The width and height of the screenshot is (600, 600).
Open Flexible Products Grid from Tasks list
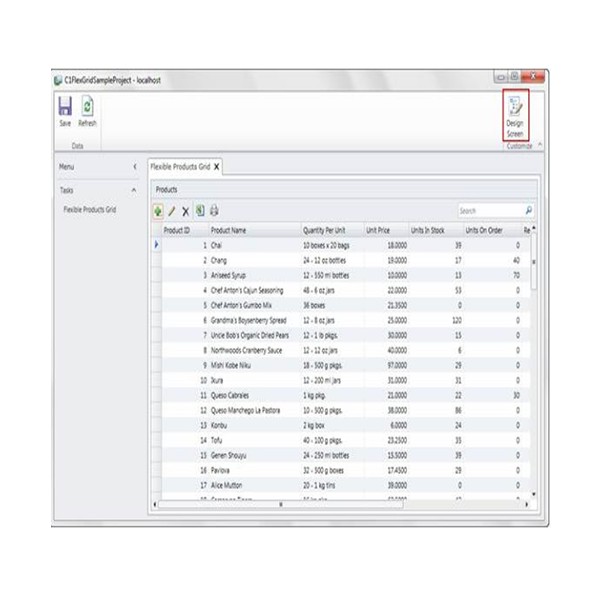90,210
